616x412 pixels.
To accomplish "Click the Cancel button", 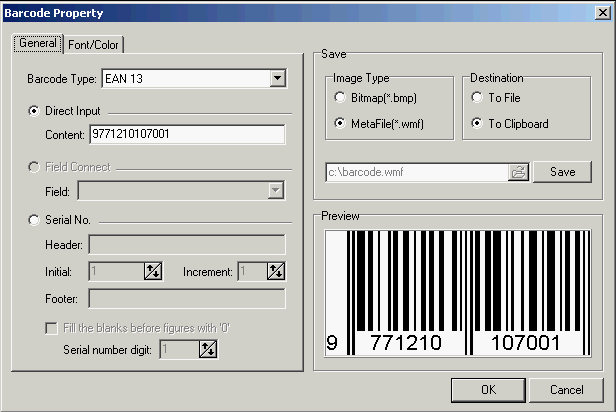I will [x=566, y=390].
